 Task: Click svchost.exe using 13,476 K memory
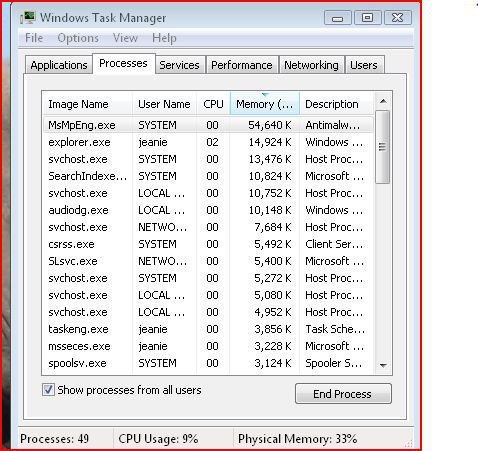(x=208, y=159)
